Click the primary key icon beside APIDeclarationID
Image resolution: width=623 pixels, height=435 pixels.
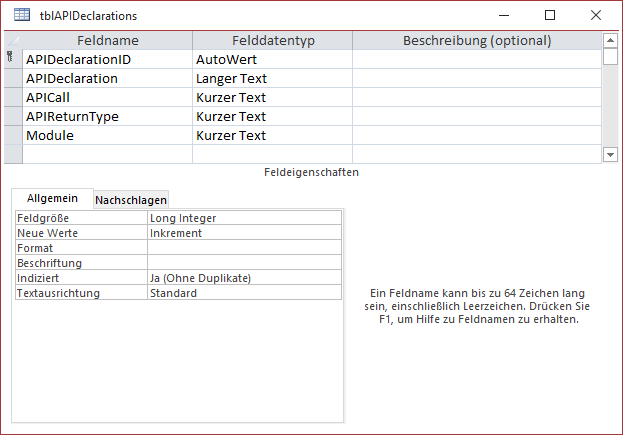click(10, 57)
